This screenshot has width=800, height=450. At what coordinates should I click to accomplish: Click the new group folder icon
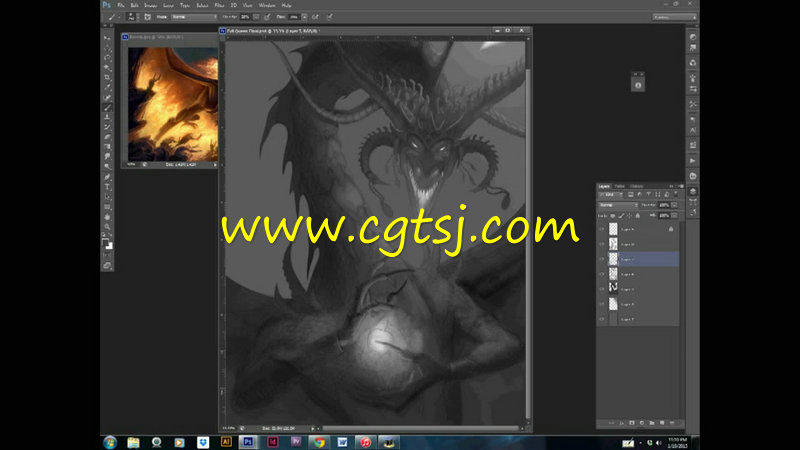point(652,423)
